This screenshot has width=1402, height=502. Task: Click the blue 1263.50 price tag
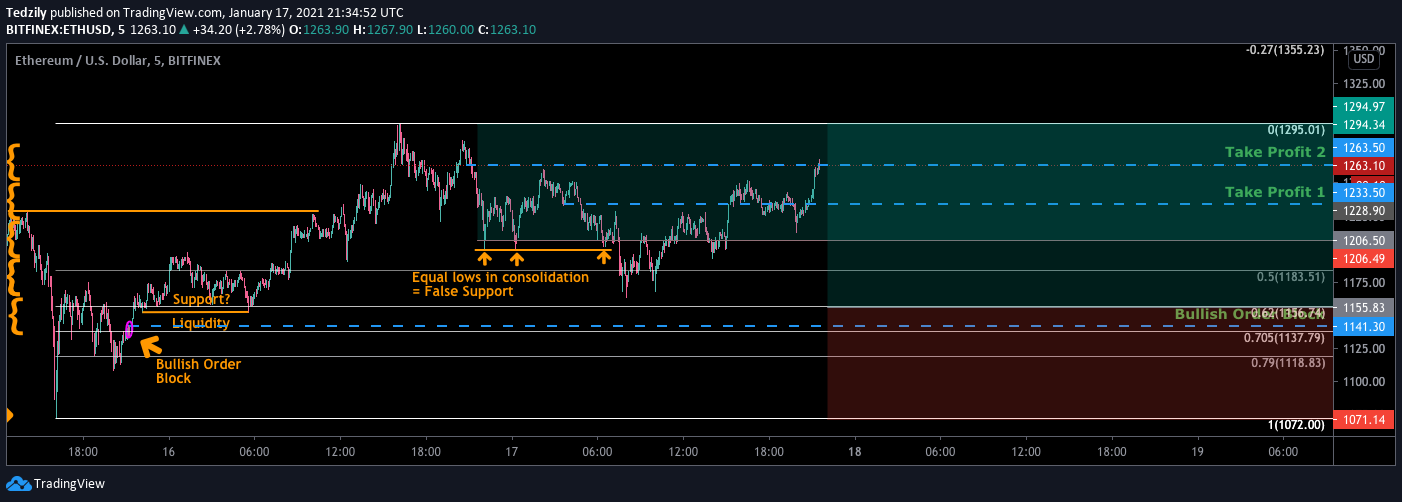[x=1364, y=147]
